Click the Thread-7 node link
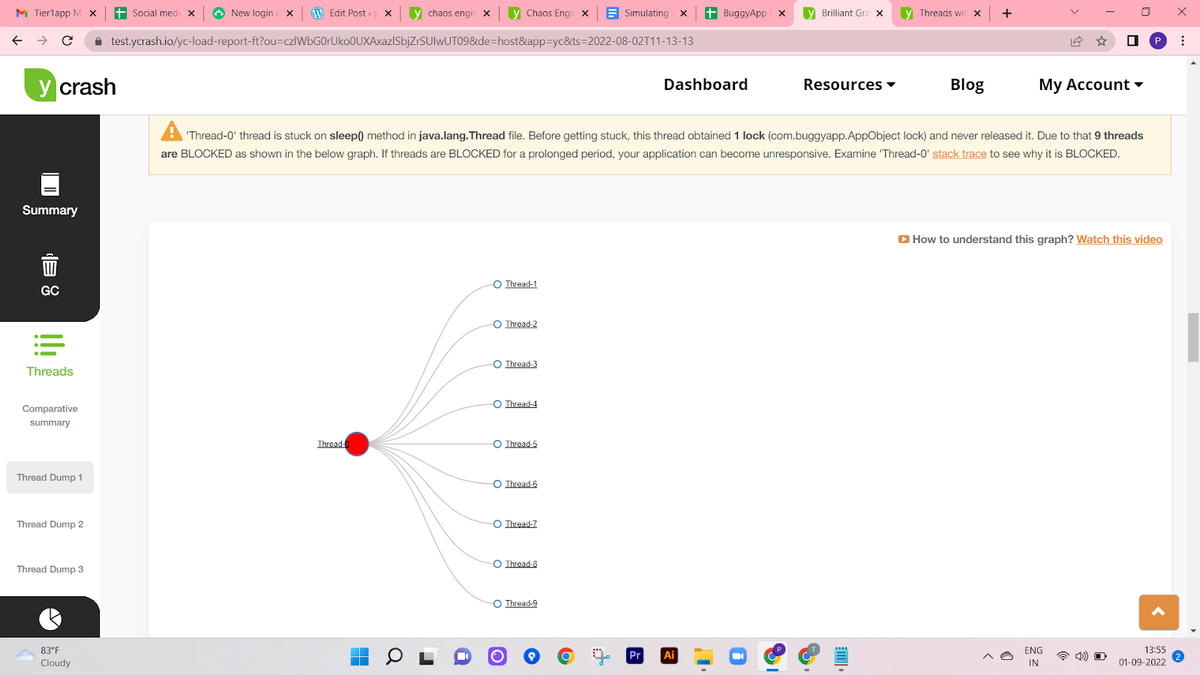Image resolution: width=1200 pixels, height=675 pixels. tap(521, 524)
